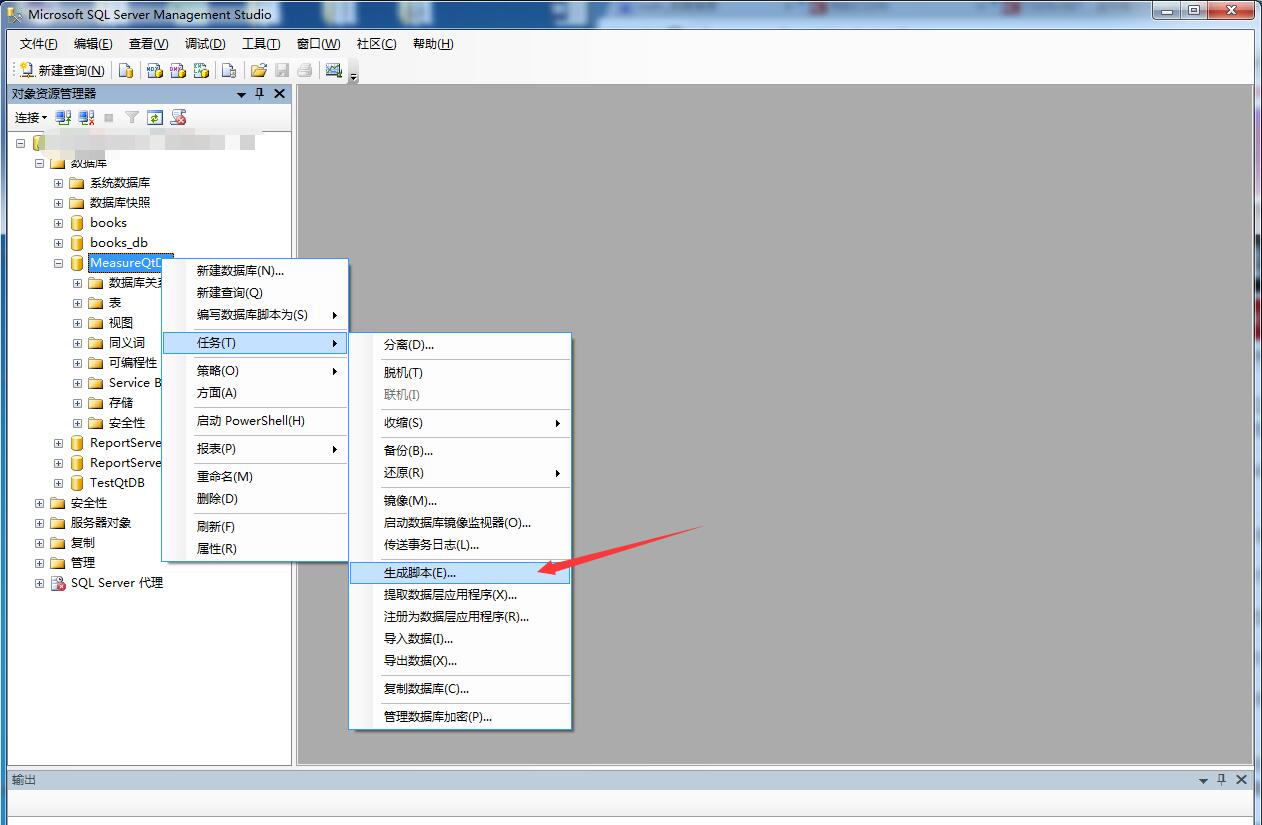Select the 数据库快照 folder in the tree
Image resolution: width=1262 pixels, height=825 pixels.
[x=120, y=203]
